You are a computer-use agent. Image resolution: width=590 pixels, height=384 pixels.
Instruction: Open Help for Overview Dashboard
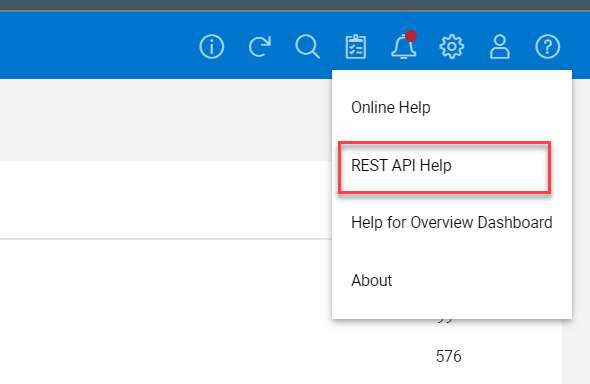point(452,223)
